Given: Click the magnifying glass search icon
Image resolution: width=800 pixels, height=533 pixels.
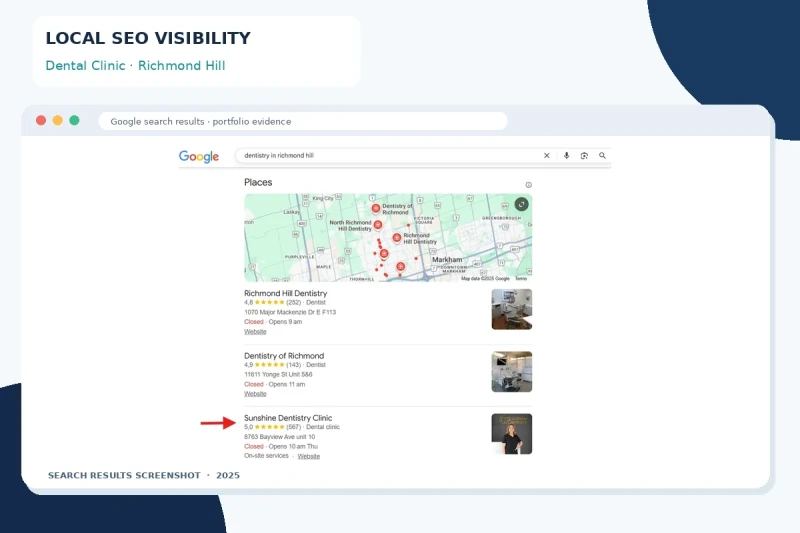Looking at the screenshot, I should (x=602, y=156).
